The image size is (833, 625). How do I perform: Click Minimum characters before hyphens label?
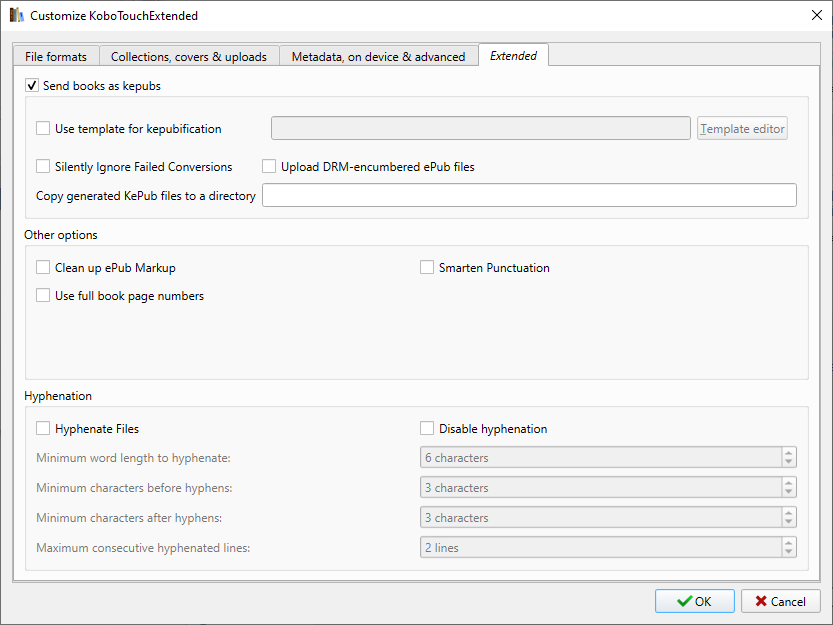(x=134, y=488)
